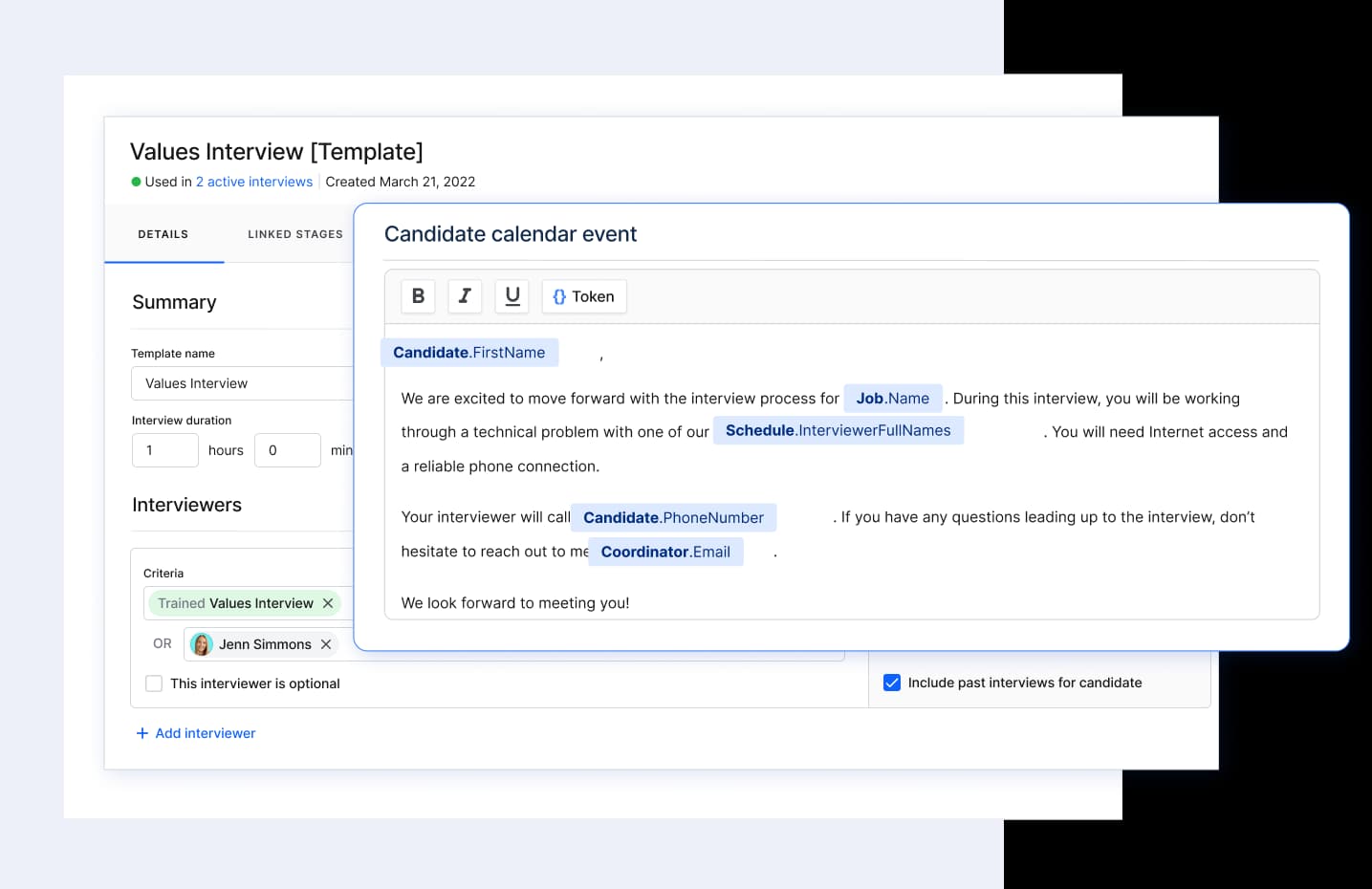Screen dimensions: 1372x889
Task: Open the 2 active interviews link
Action: [253, 182]
